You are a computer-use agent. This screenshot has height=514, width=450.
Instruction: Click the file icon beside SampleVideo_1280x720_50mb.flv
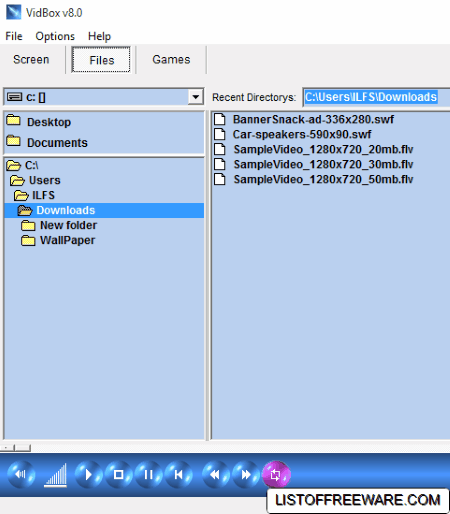(219, 179)
